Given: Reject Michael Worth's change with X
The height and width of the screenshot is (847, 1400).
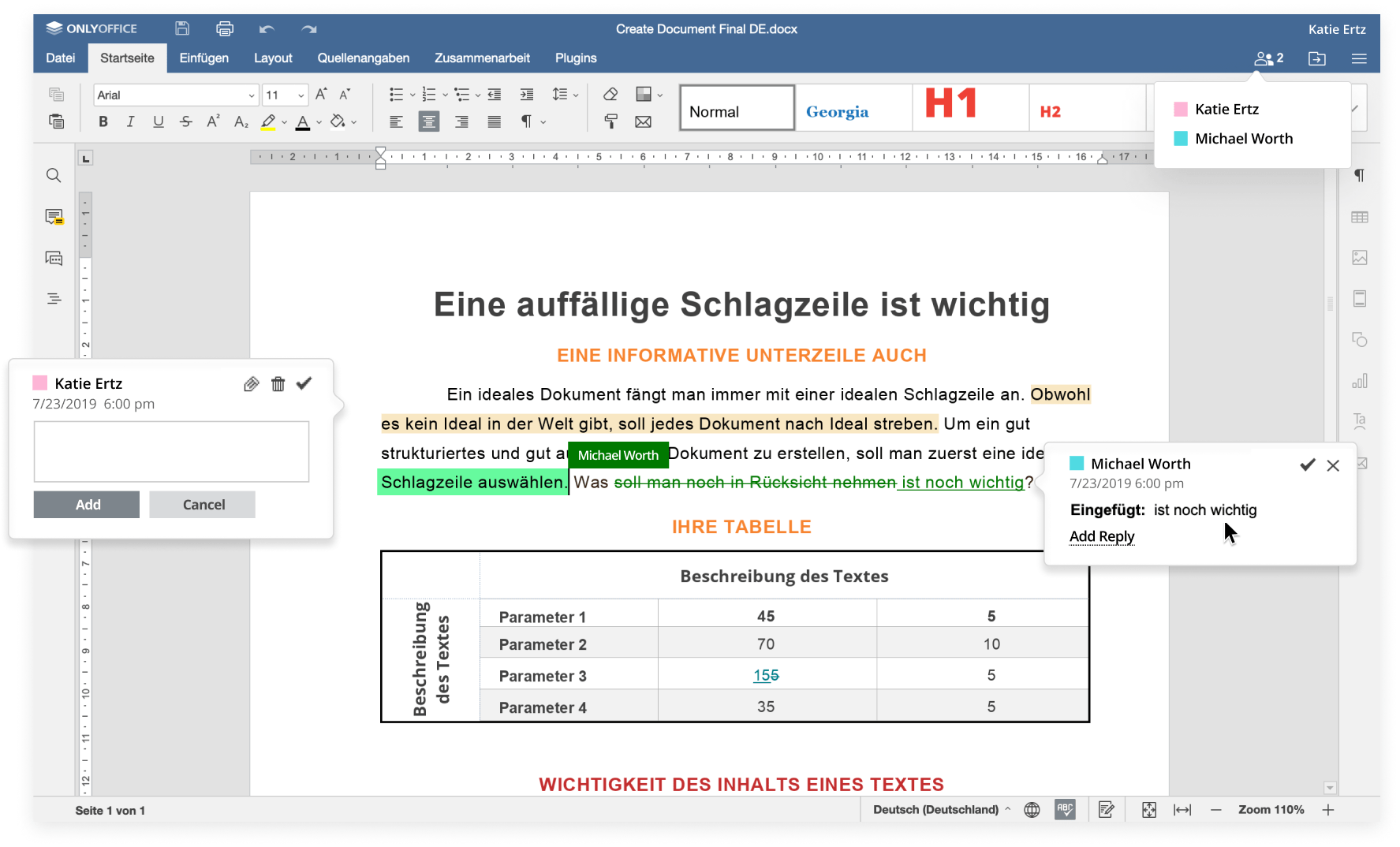Looking at the screenshot, I should [1333, 465].
